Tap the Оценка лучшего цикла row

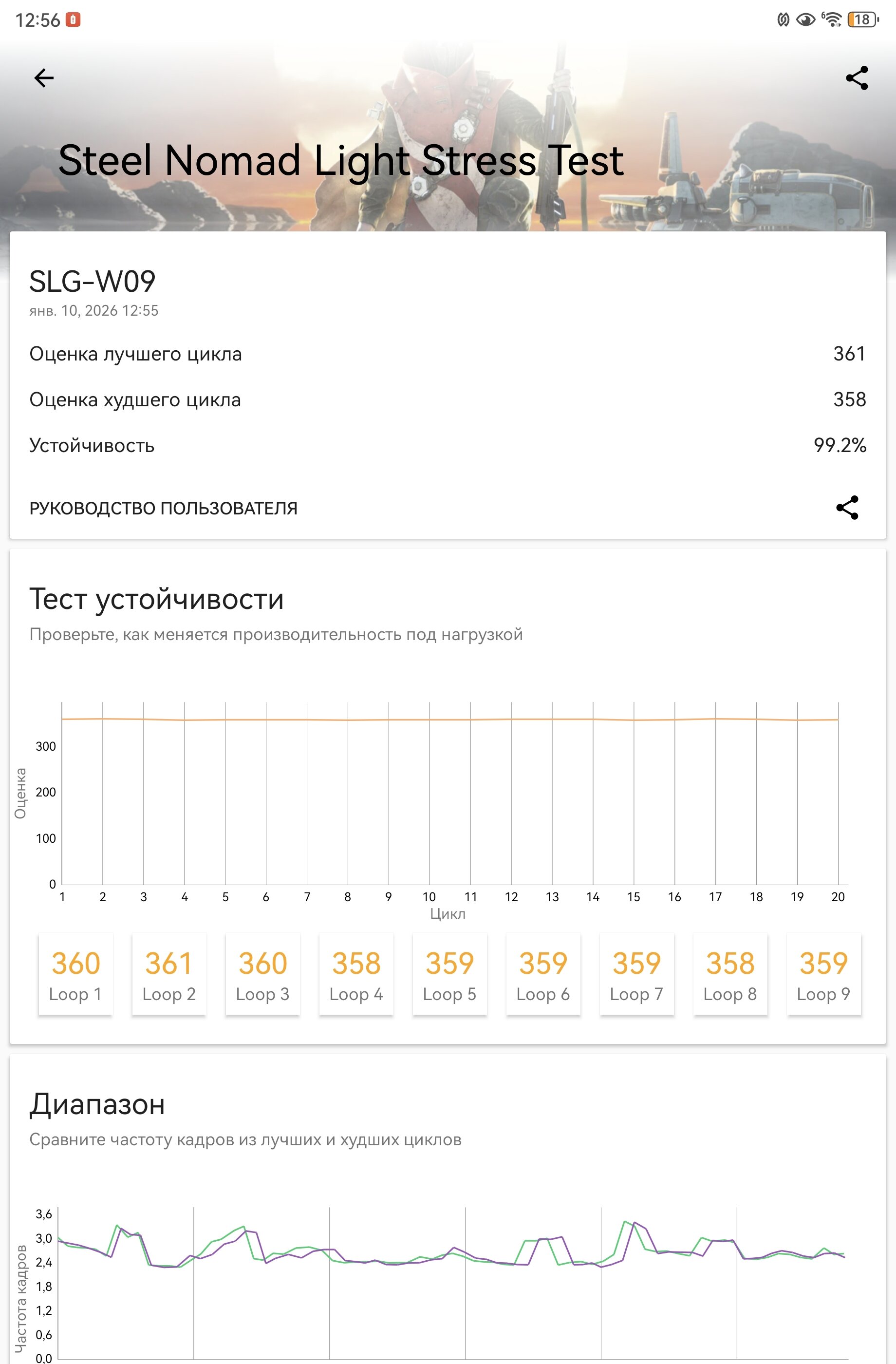[x=448, y=354]
